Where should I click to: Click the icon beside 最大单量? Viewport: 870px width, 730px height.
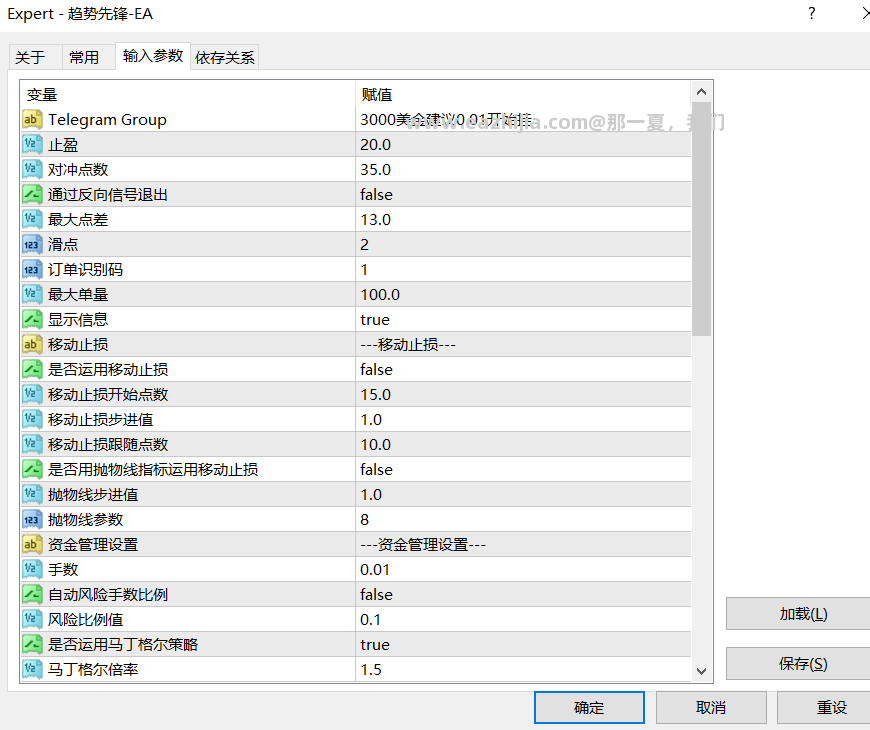(32, 295)
